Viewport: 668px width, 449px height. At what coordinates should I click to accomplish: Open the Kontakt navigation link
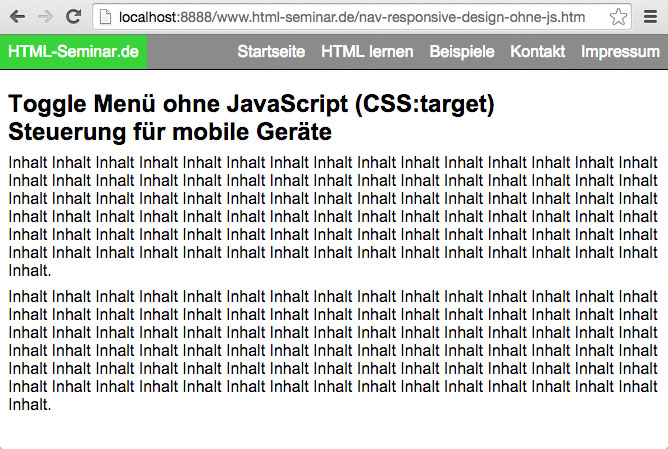538,52
